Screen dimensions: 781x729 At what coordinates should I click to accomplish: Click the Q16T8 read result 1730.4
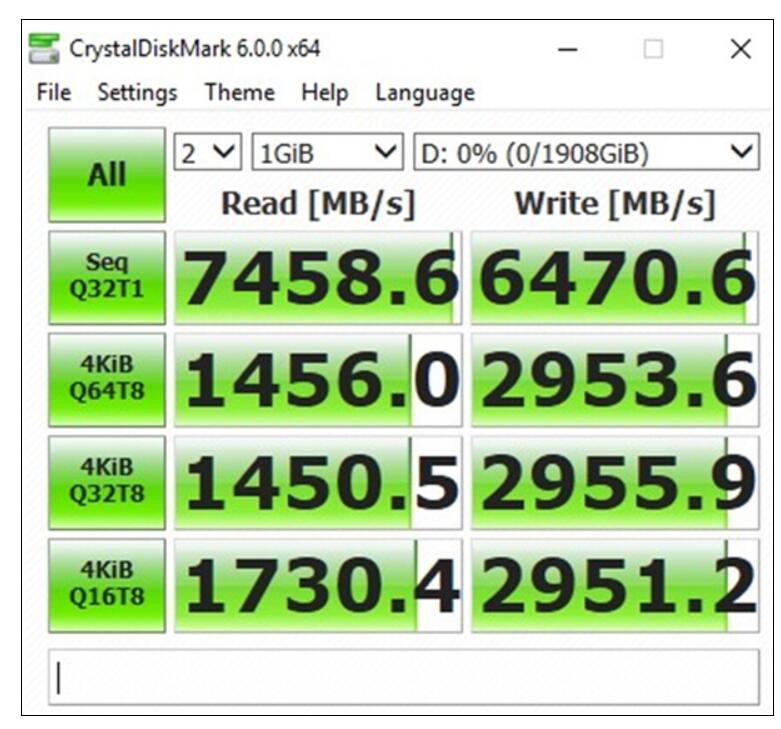(x=318, y=586)
